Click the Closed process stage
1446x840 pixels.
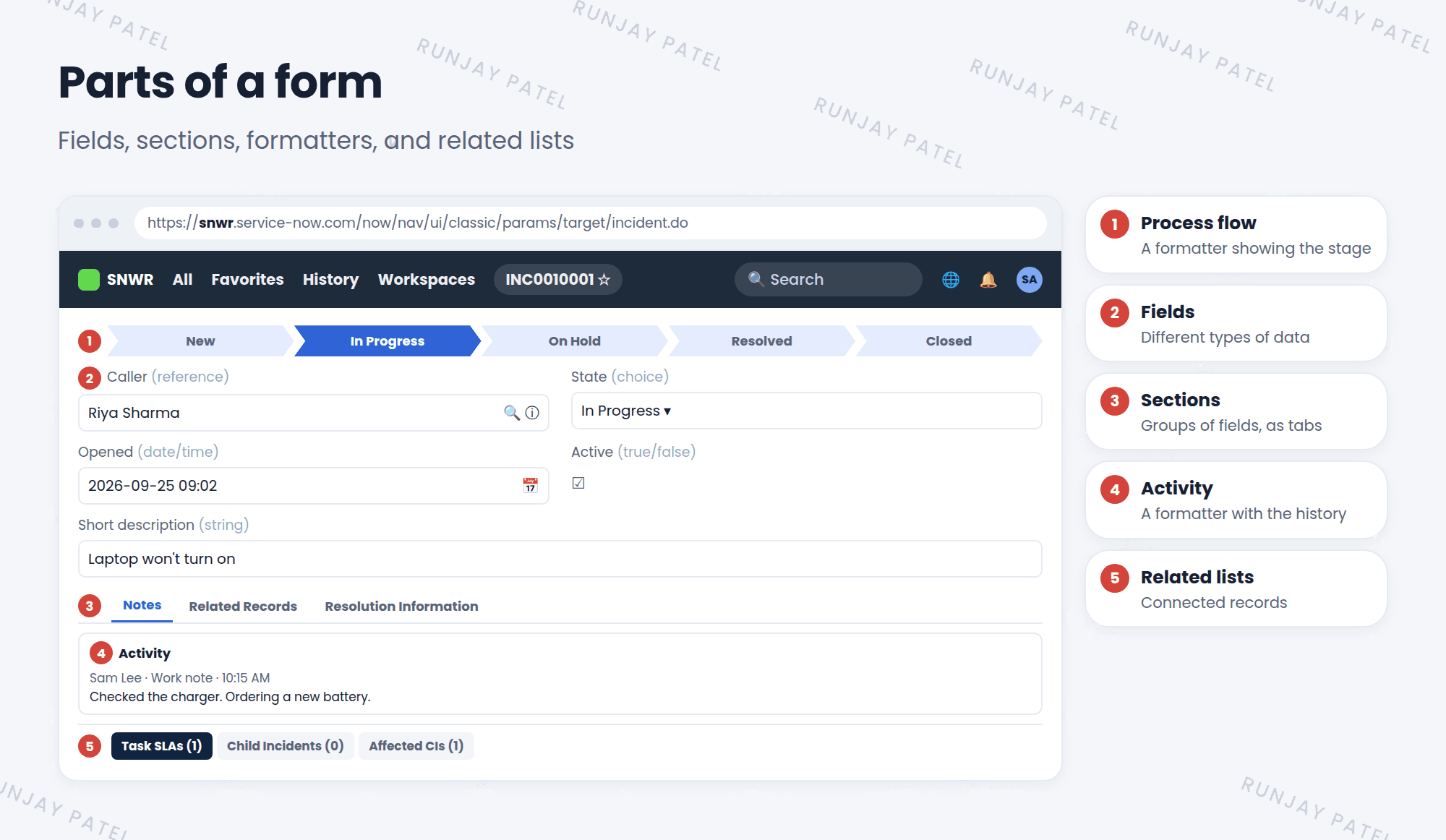(949, 341)
